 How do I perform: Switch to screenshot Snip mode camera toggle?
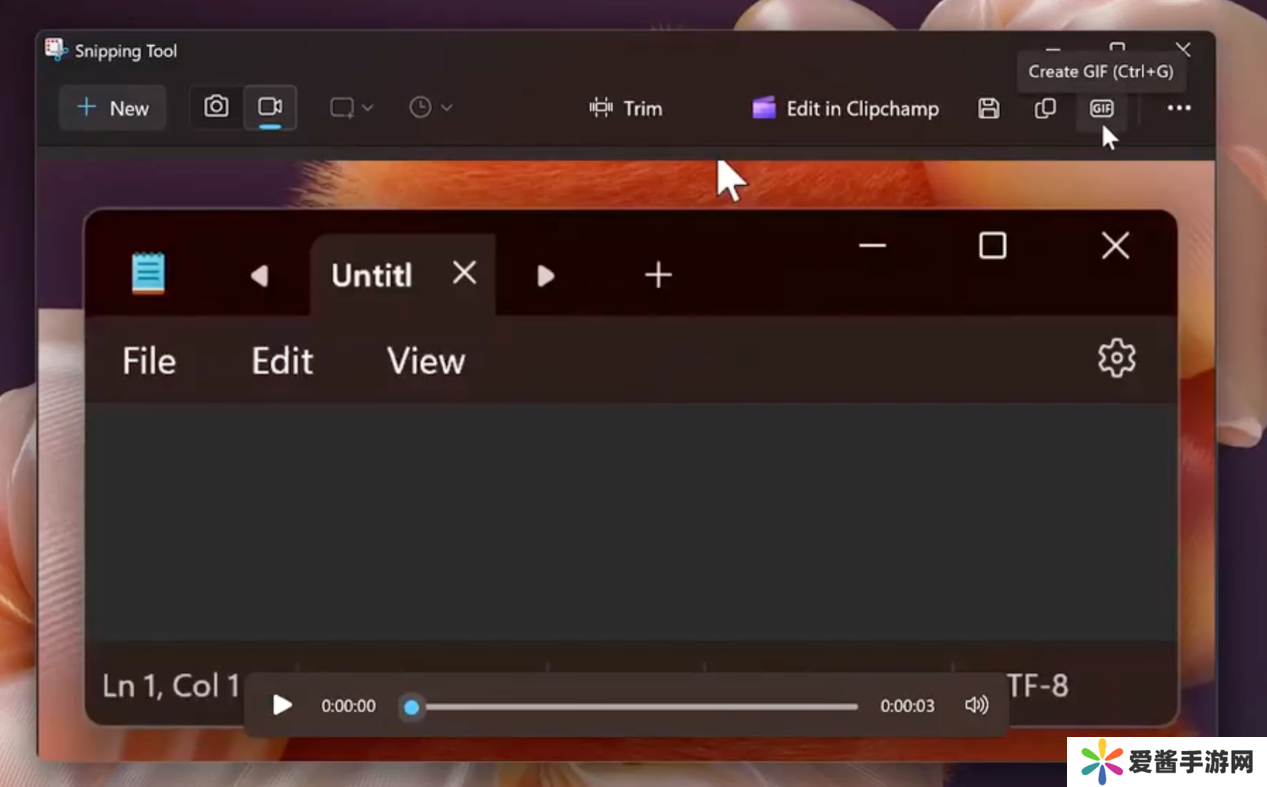click(x=216, y=107)
